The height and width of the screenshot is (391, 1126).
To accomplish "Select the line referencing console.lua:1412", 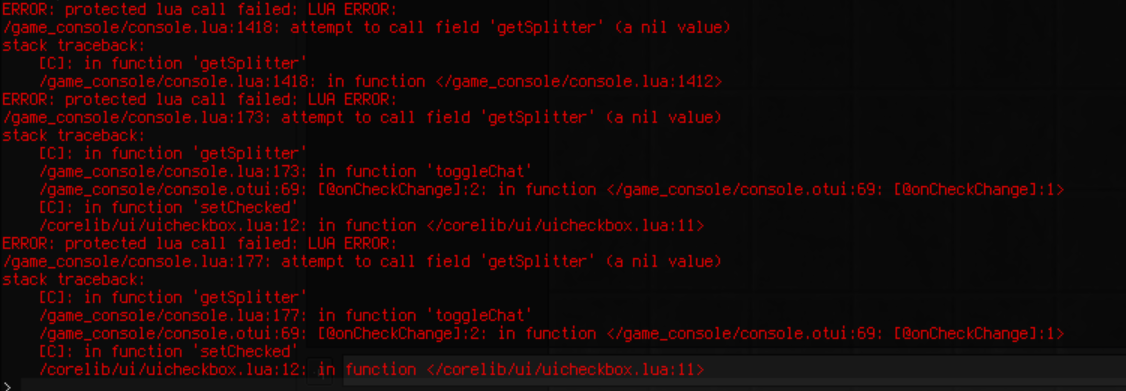I will coord(381,81).
